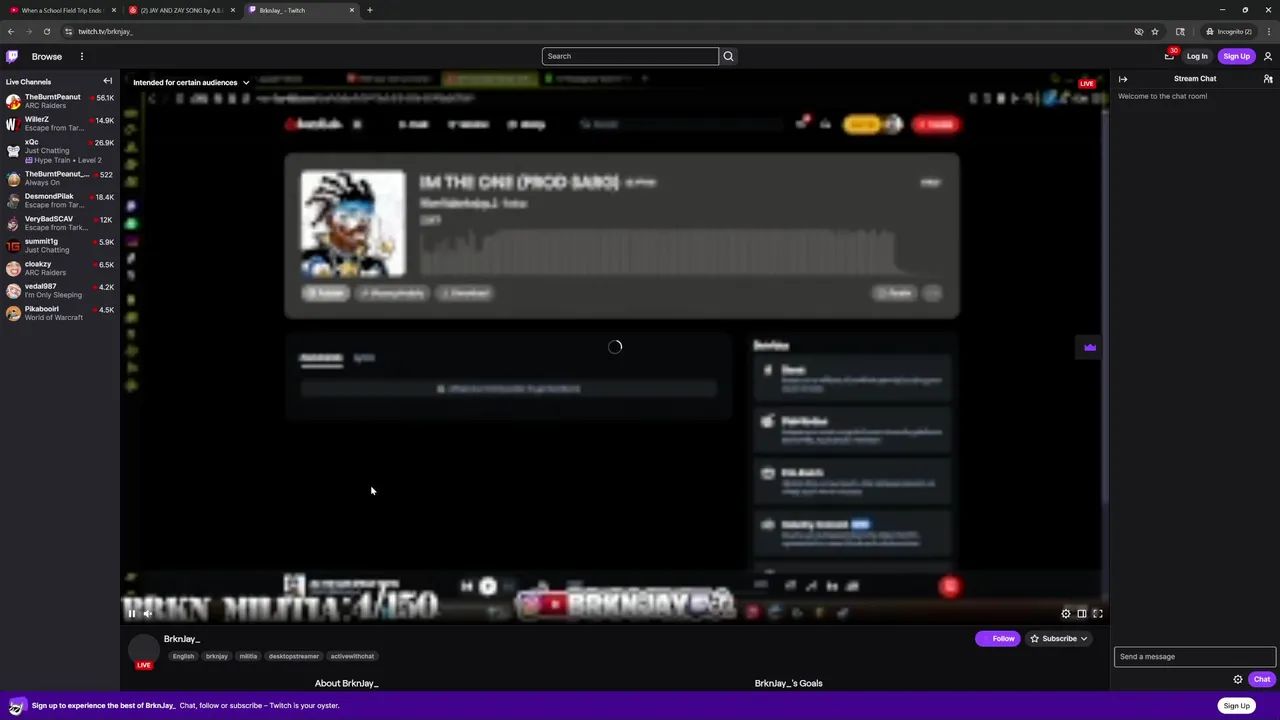Expand the Subscribe dropdown arrow
Viewport: 1280px width, 720px height.
coord(1084,638)
